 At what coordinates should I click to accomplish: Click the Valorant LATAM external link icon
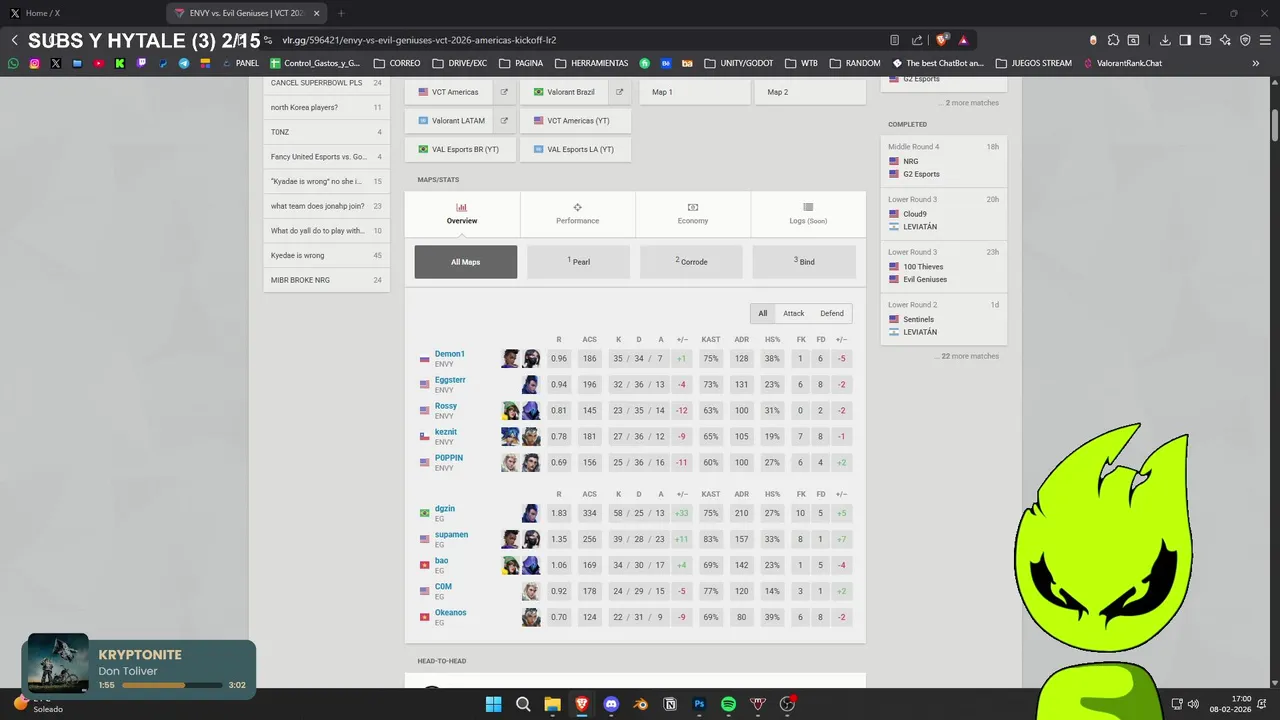(504, 121)
